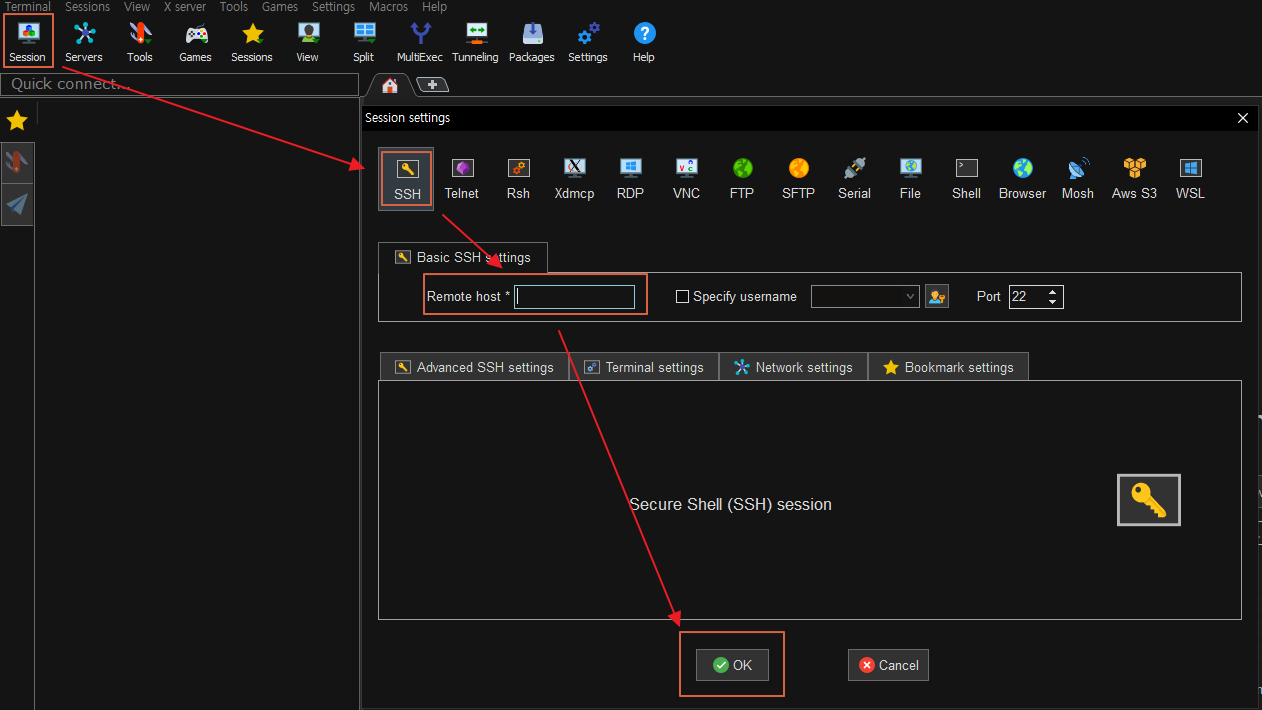
Task: Open the Settings gears toolbar icon
Action: 588,42
